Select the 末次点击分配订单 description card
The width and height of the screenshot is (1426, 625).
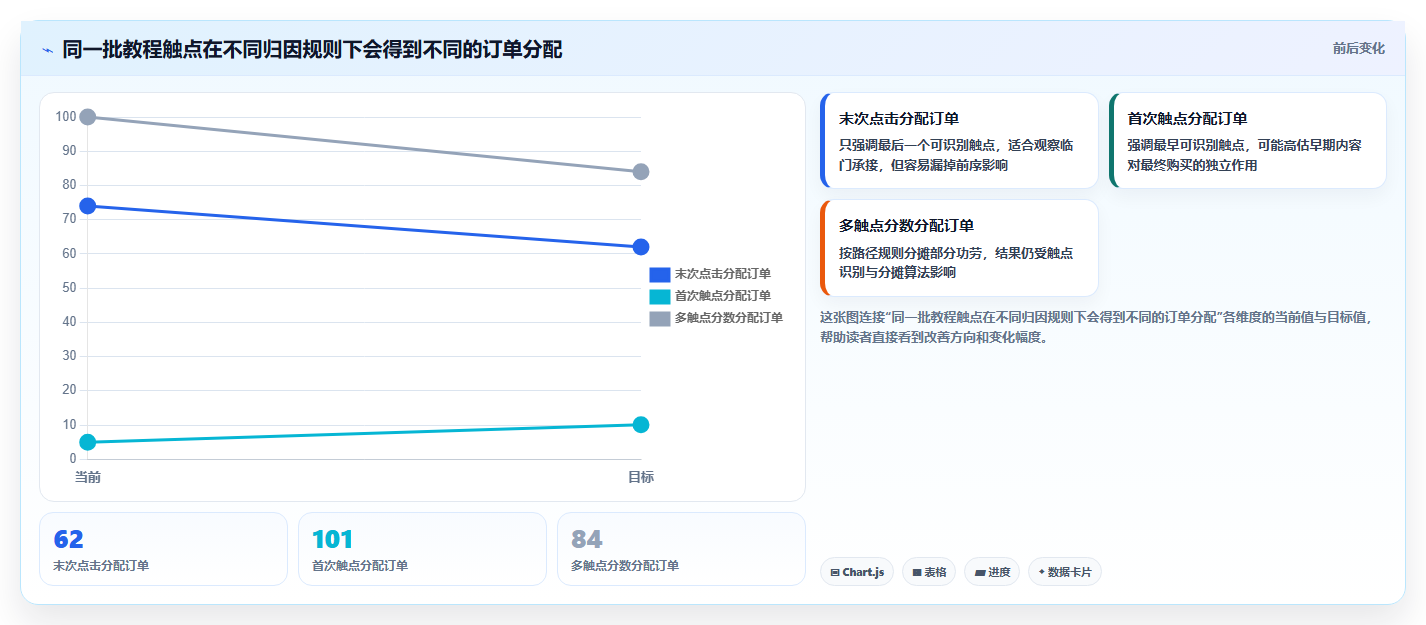coord(959,141)
